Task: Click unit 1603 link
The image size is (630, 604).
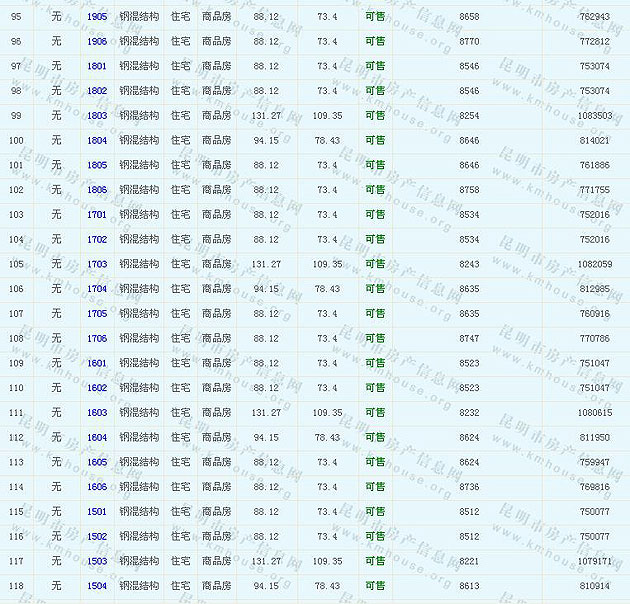Action: tap(97, 413)
